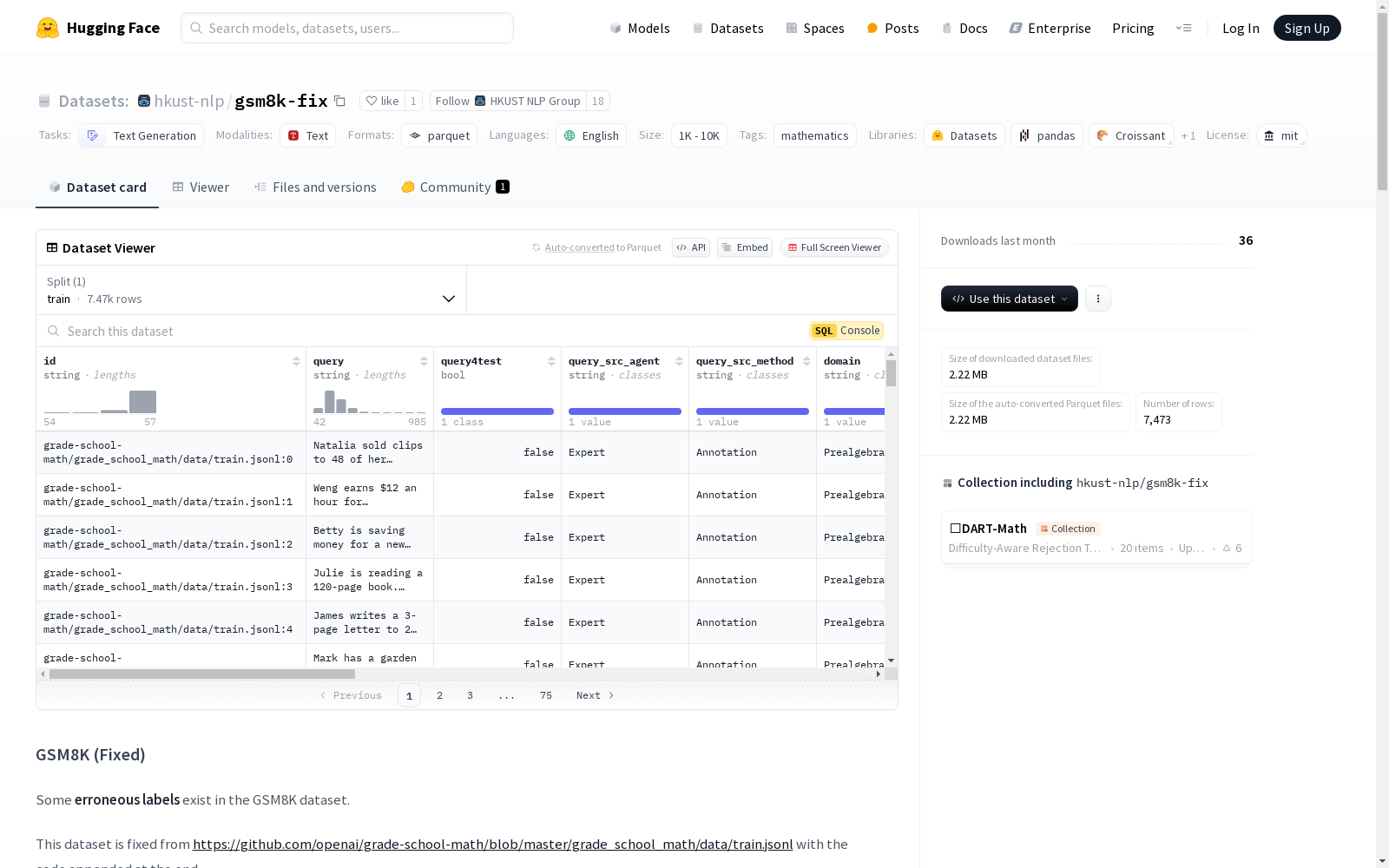
Task: Open the SQL Console
Action: click(846, 331)
